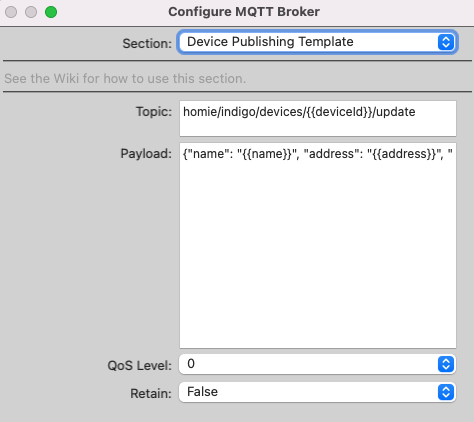Click the green zoom window button
Screen dimensions: 474x422
[51, 12]
